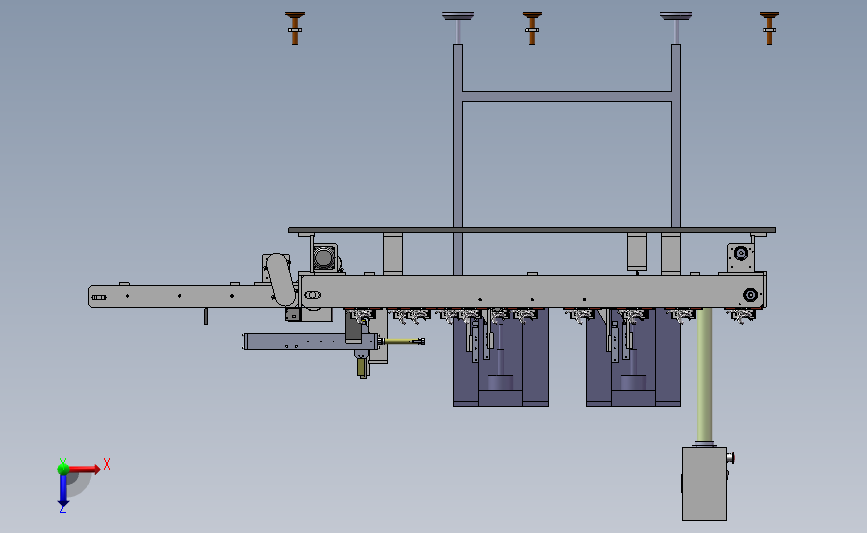Select the green vertical column above control box
This screenshot has height=533, width=867.
pos(704,376)
